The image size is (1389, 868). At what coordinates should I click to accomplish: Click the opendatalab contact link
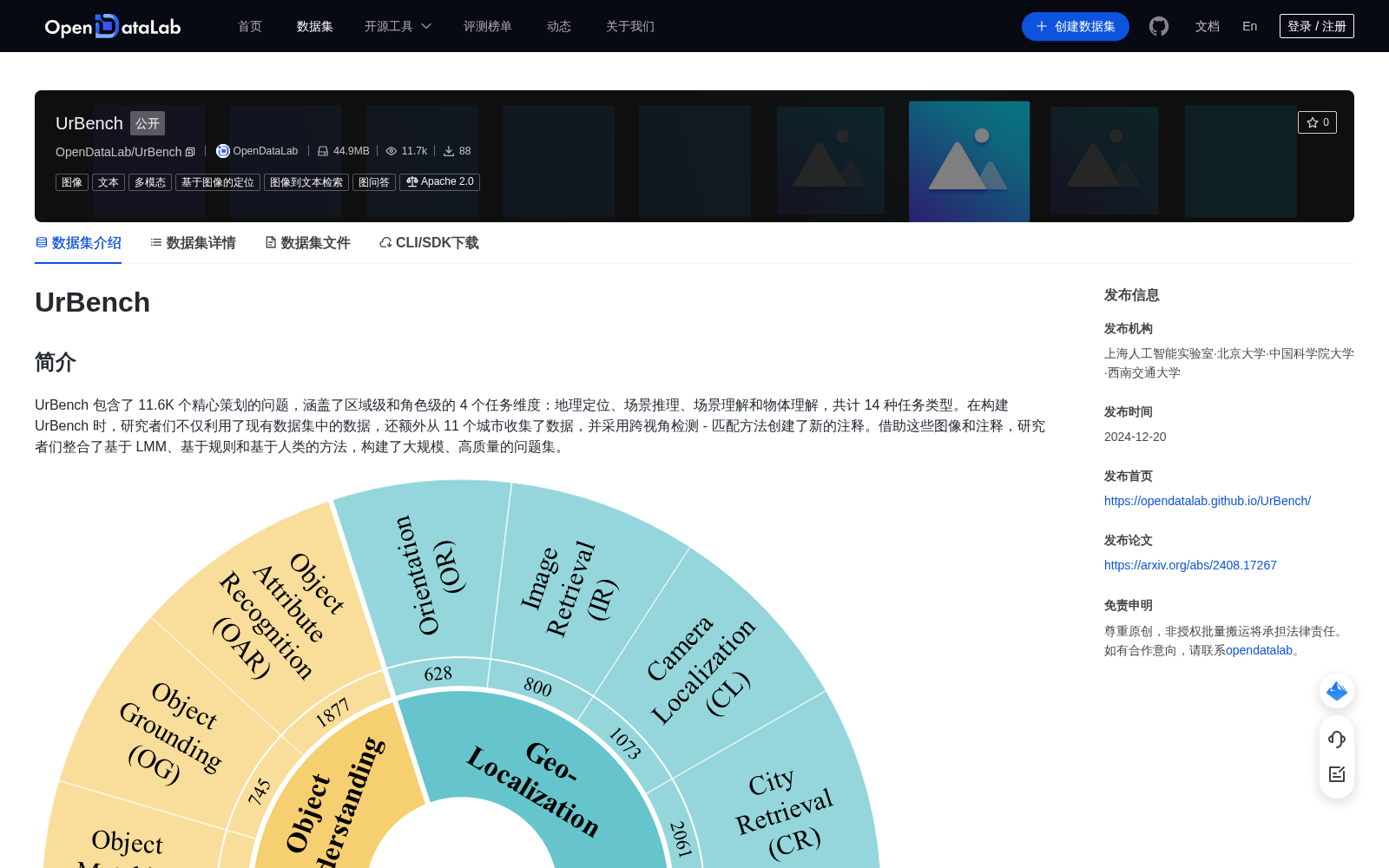[1259, 650]
